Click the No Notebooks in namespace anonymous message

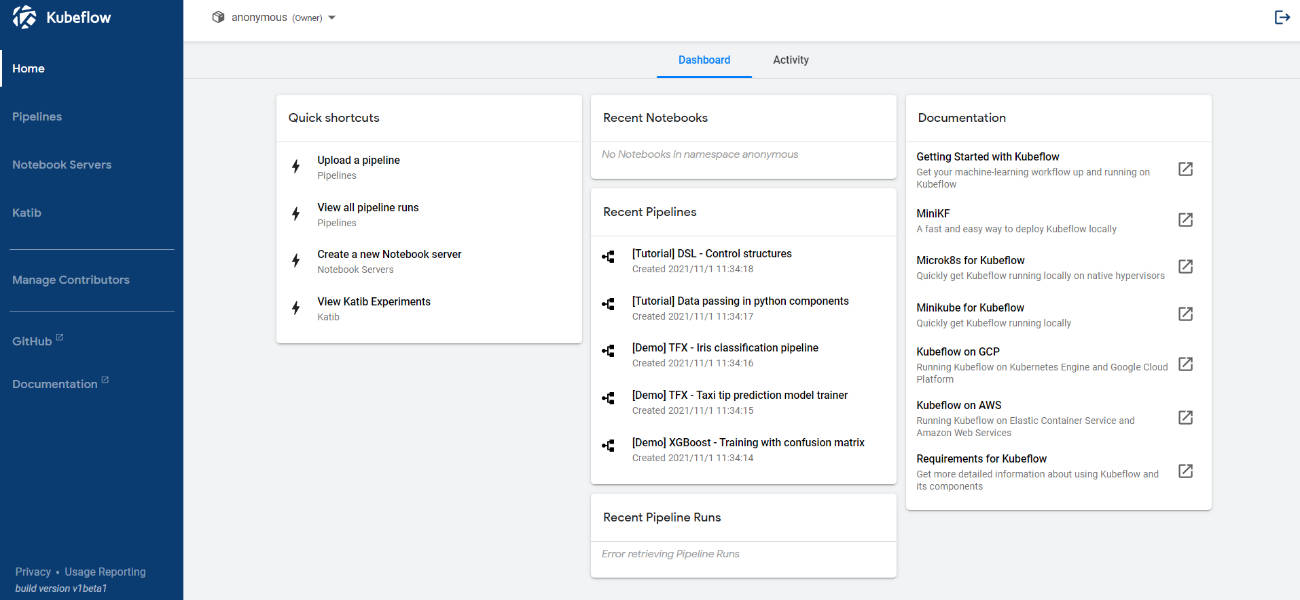pos(700,155)
